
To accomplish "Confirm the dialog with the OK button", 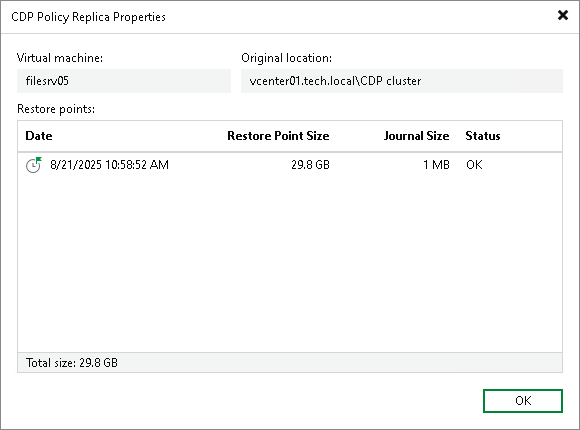I will 523,400.
